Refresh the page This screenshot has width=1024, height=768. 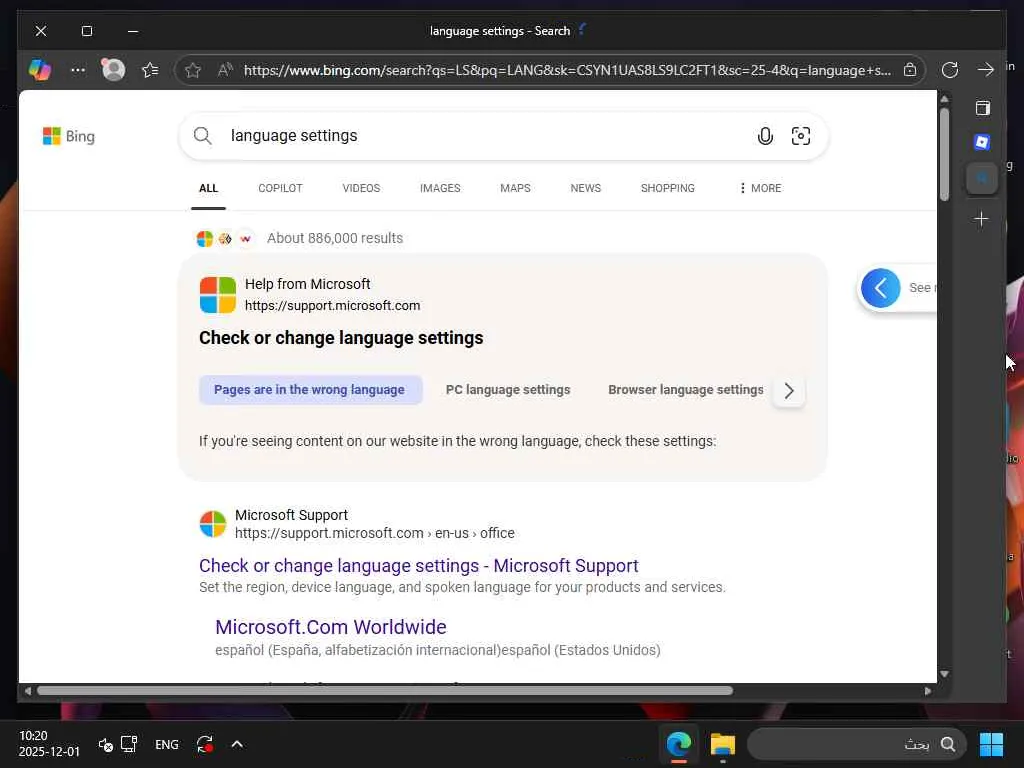[950, 70]
